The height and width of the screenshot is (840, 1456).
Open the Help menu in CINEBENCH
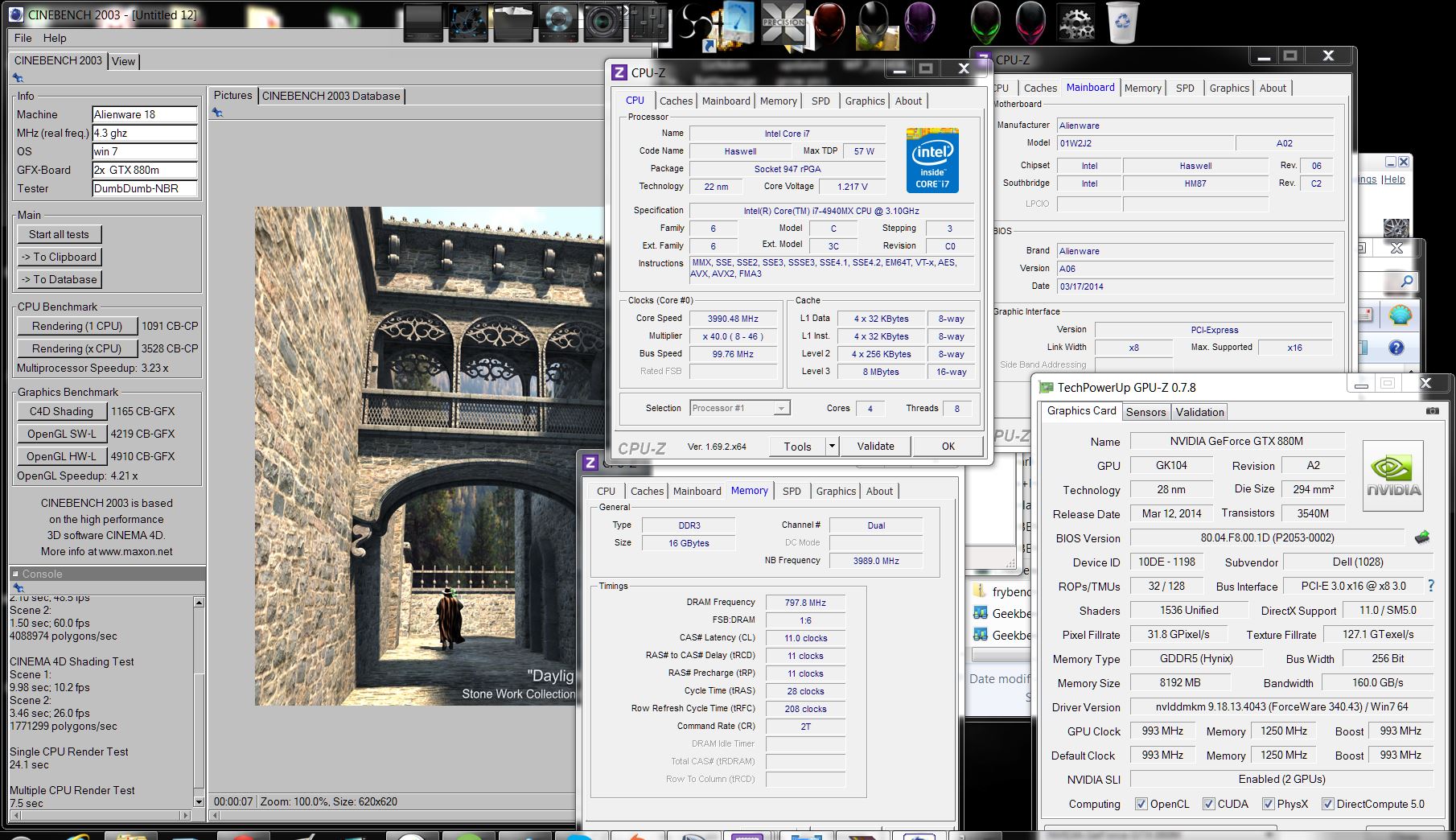(x=55, y=38)
